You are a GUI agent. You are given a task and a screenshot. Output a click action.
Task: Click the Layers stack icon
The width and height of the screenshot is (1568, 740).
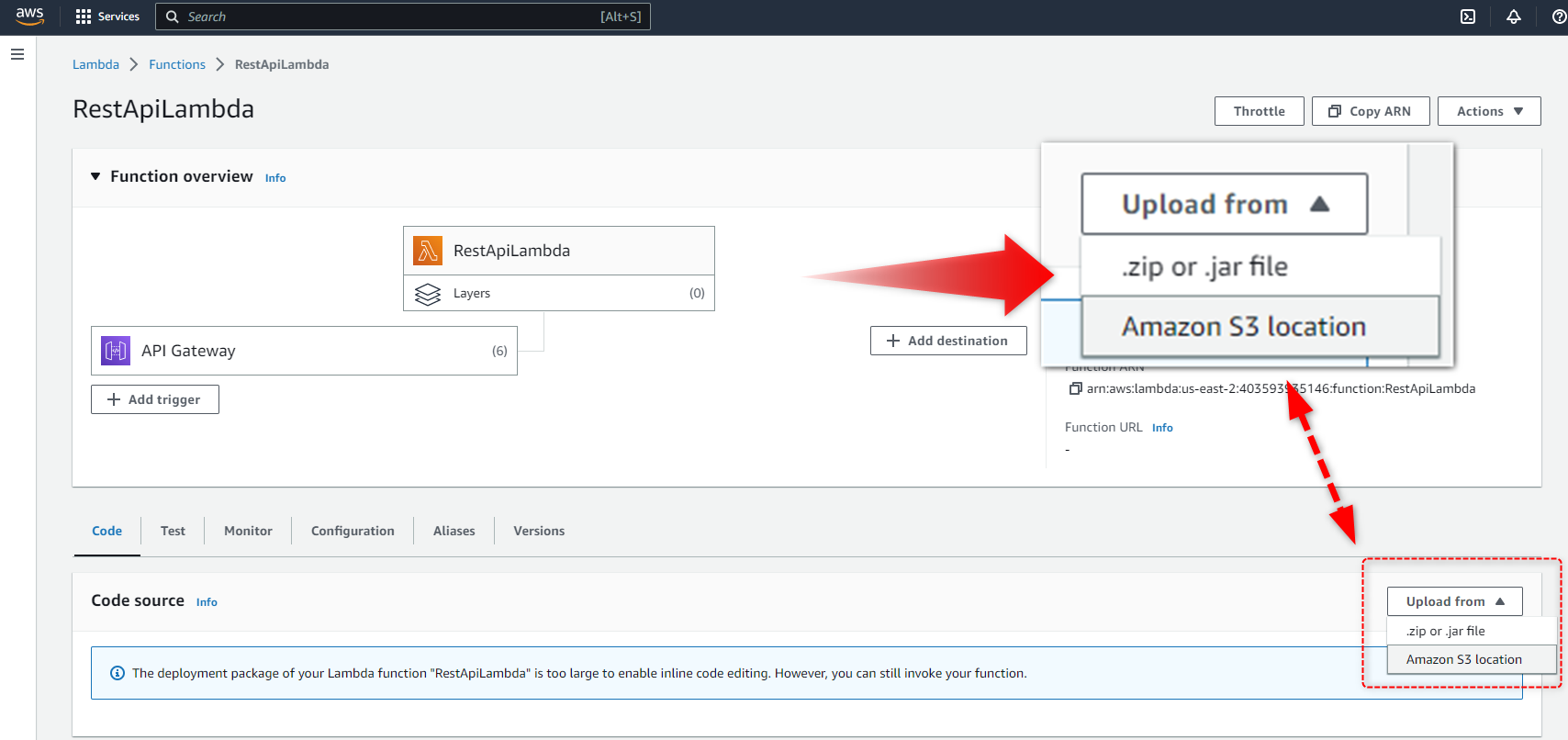[428, 294]
